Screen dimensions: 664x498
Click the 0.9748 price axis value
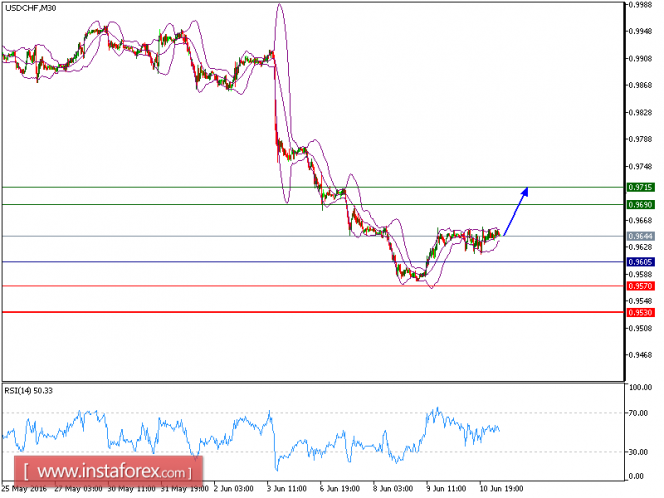(640, 166)
